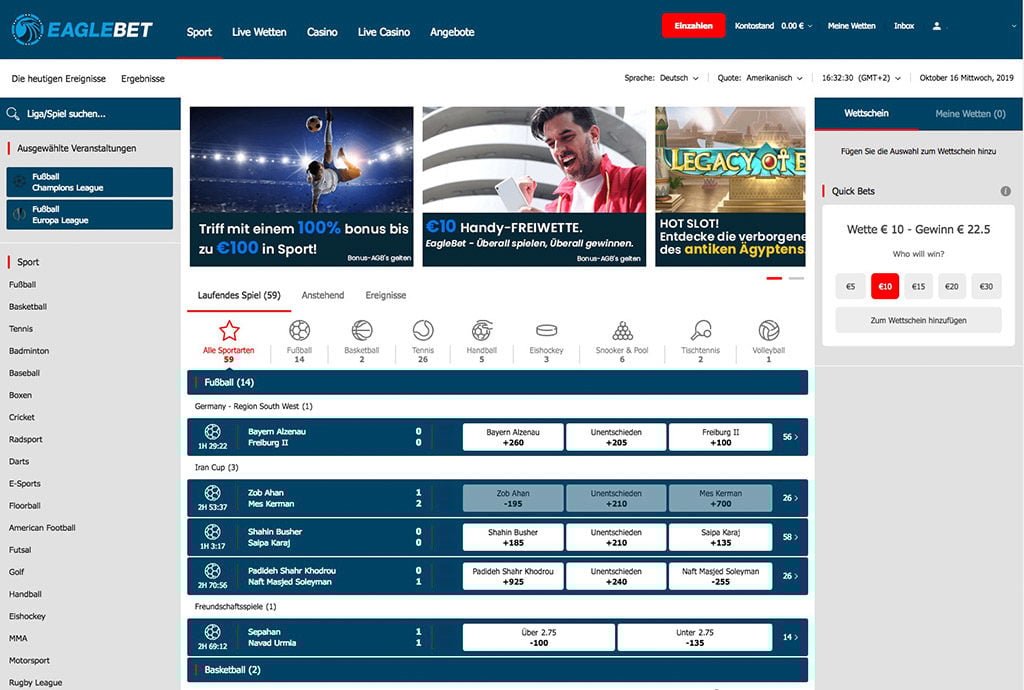1024x690 pixels.
Task: Click football icon of Bayern Alzenau match
Action: [212, 431]
